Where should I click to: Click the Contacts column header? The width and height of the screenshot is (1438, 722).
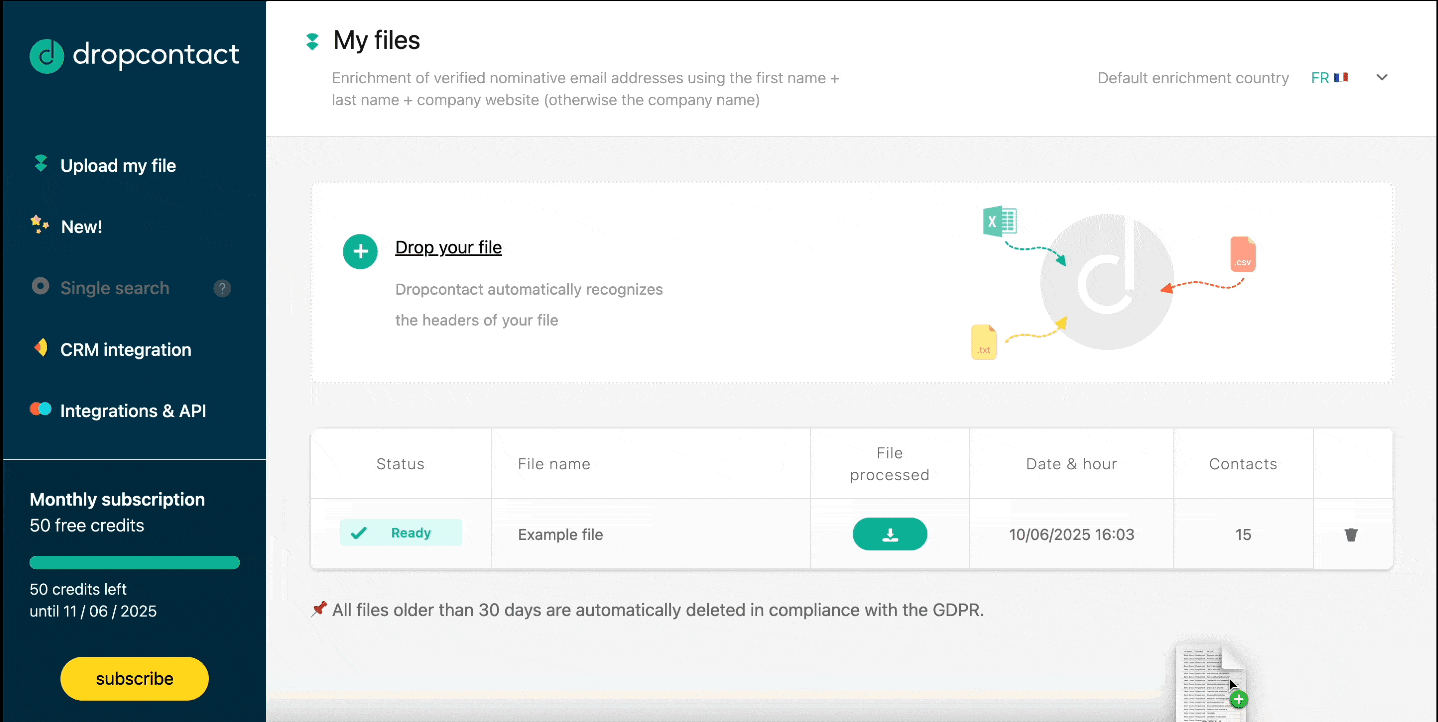pos(1243,464)
